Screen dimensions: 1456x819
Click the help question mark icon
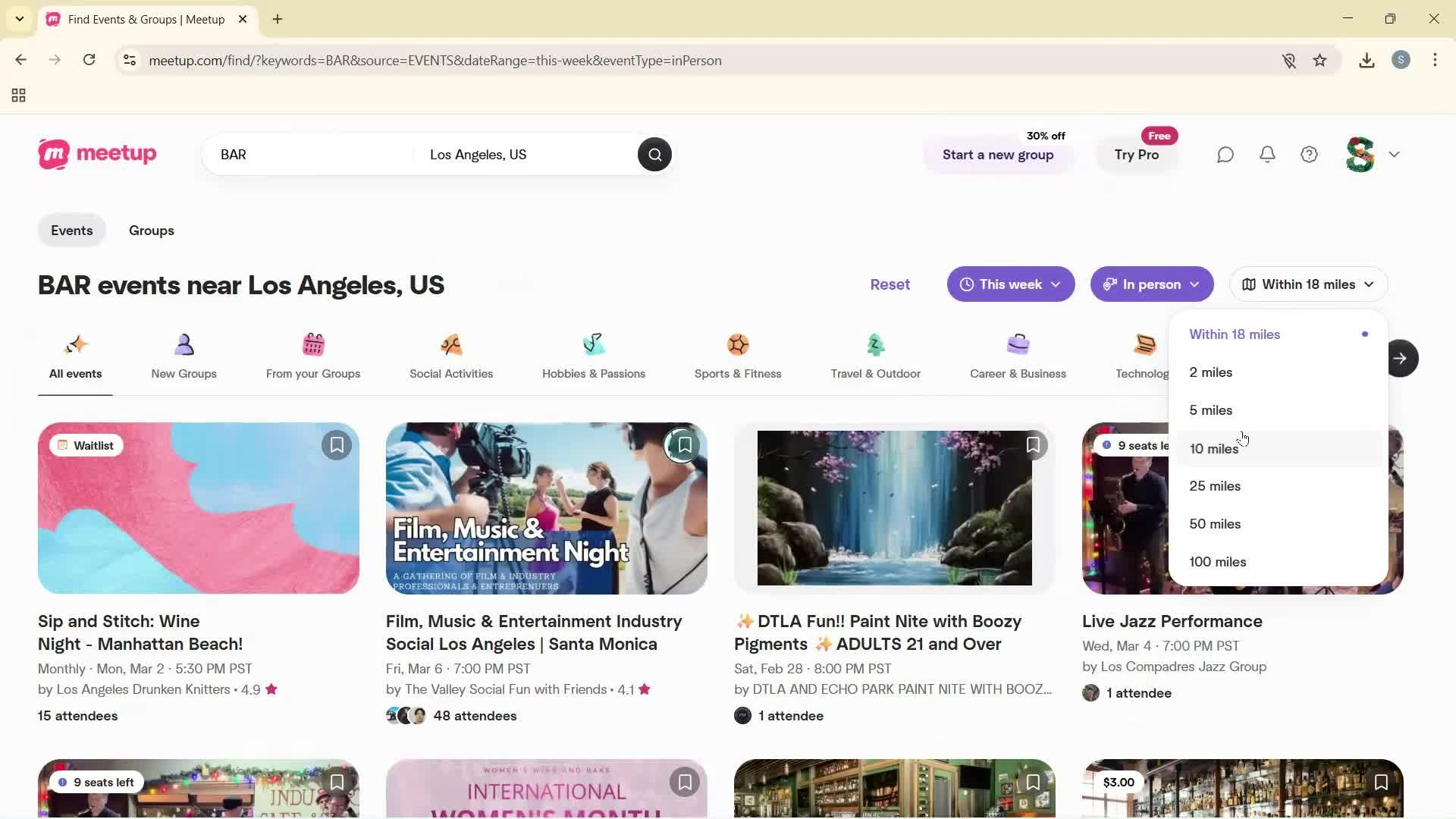pyautogui.click(x=1310, y=154)
